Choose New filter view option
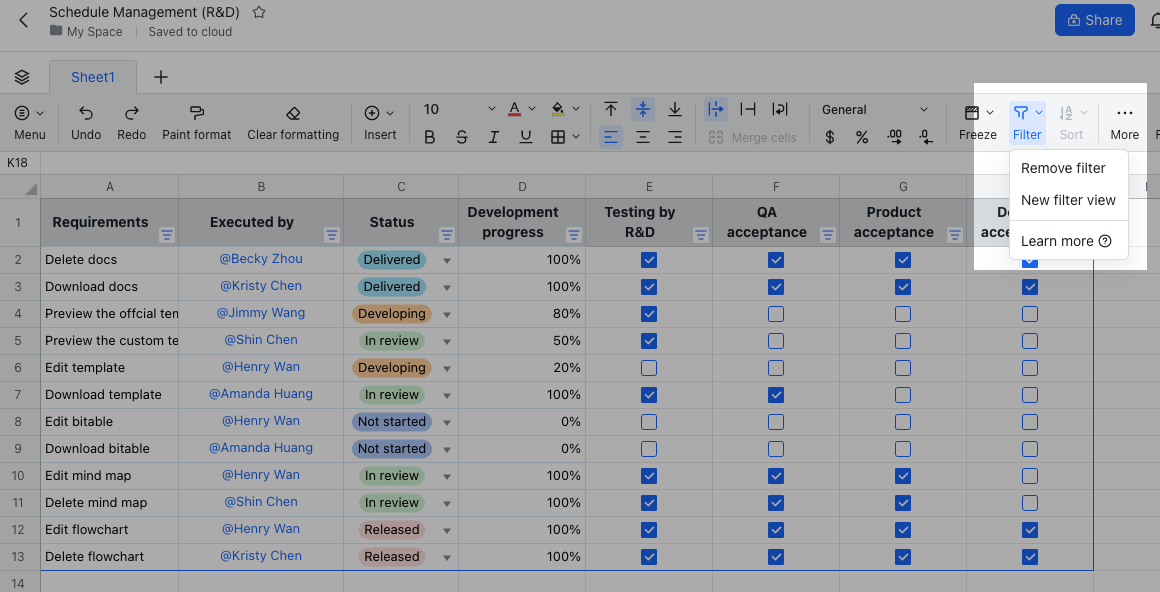 (x=1068, y=200)
